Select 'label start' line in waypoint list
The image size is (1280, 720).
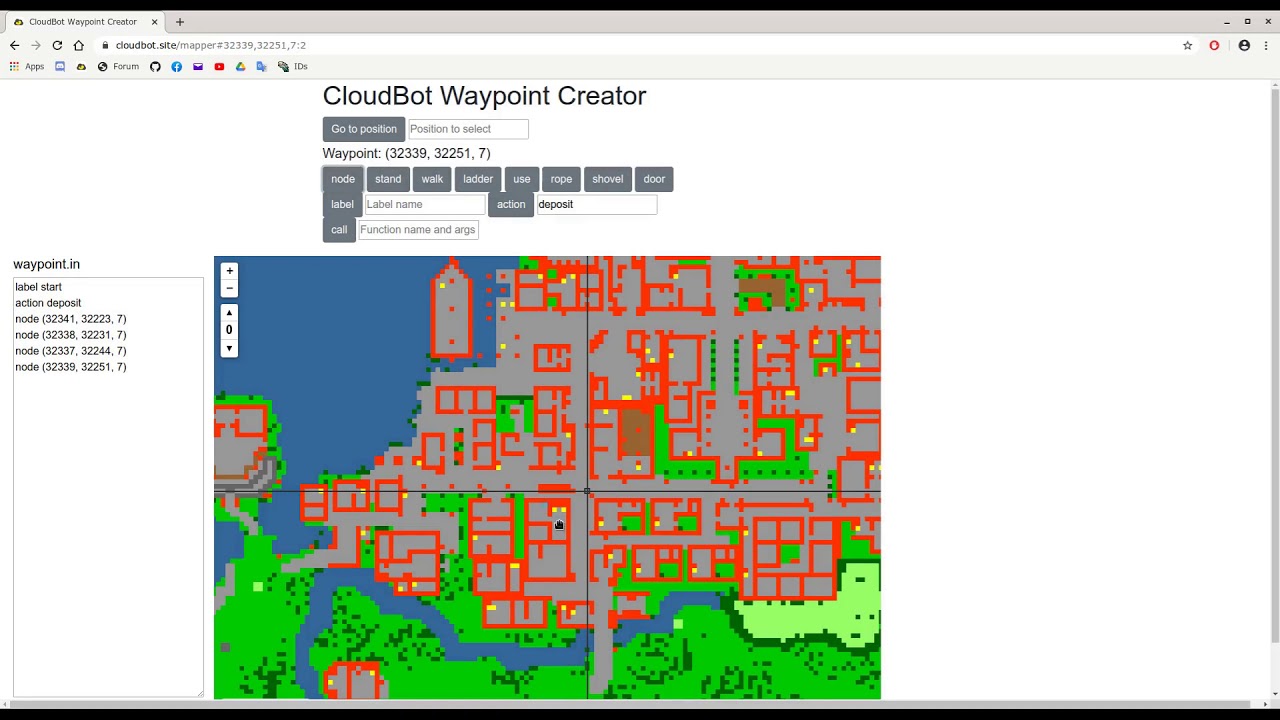coord(38,287)
